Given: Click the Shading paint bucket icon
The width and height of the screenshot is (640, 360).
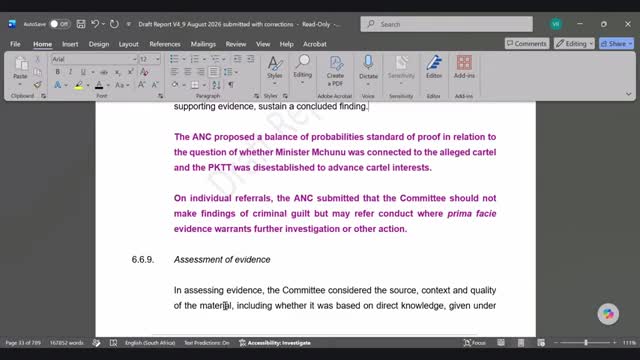Looking at the screenshot, I should [175, 85].
